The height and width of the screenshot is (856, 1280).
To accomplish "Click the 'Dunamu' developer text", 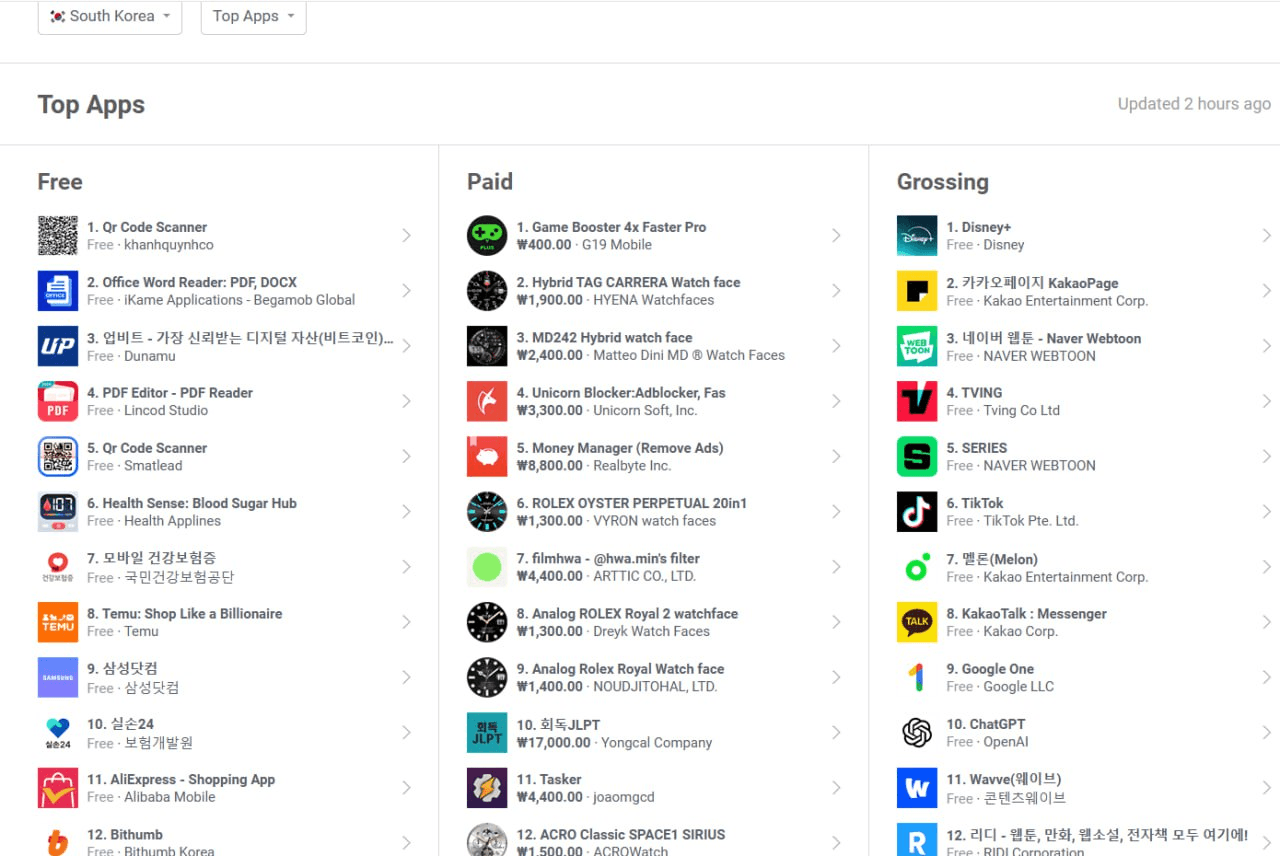I will point(150,355).
